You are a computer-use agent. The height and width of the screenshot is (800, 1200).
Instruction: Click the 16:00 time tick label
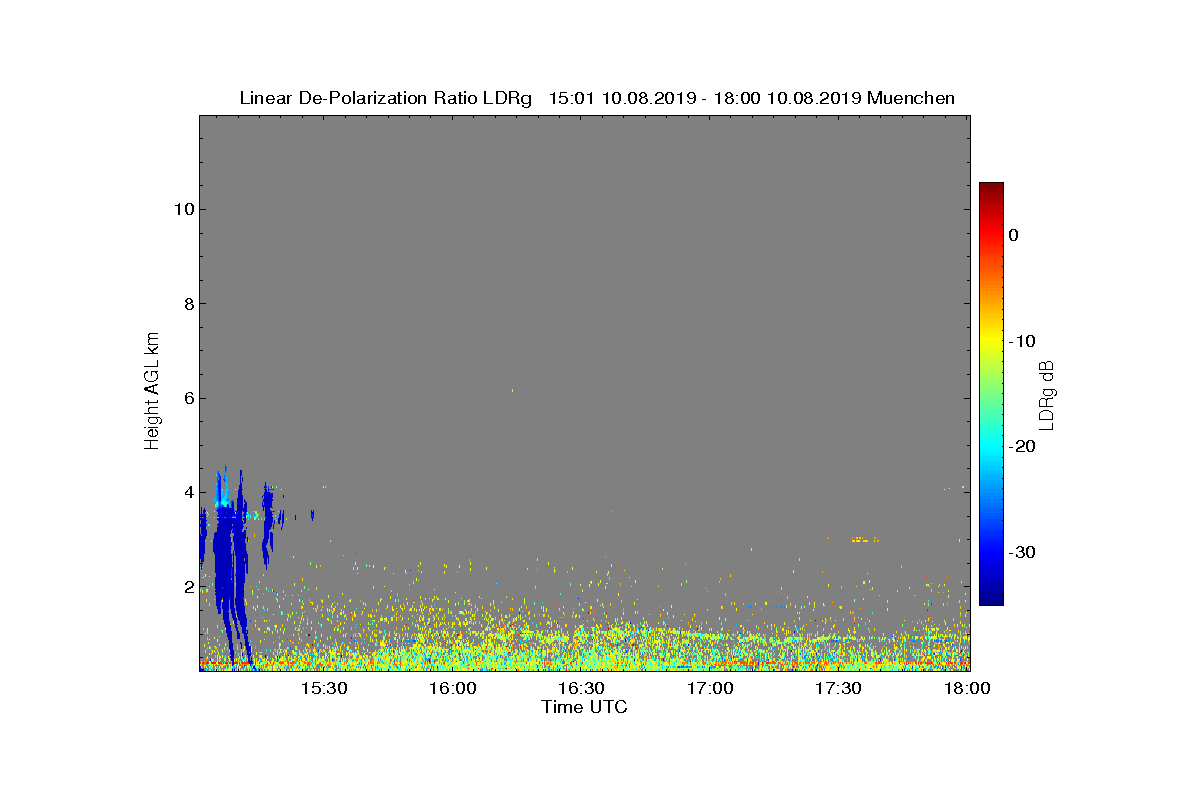coord(453,689)
